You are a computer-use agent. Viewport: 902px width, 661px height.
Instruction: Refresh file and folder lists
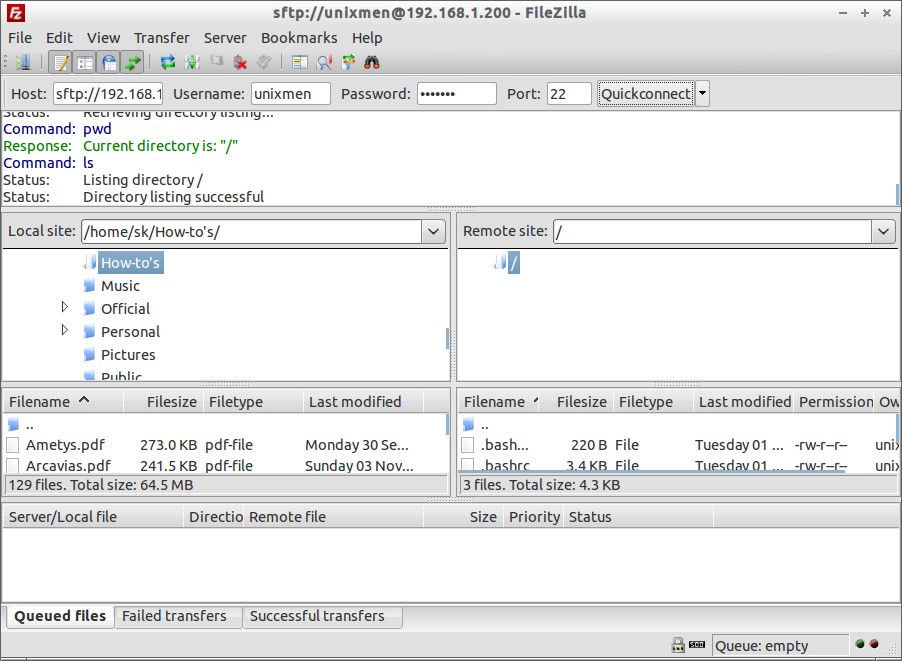coord(168,62)
